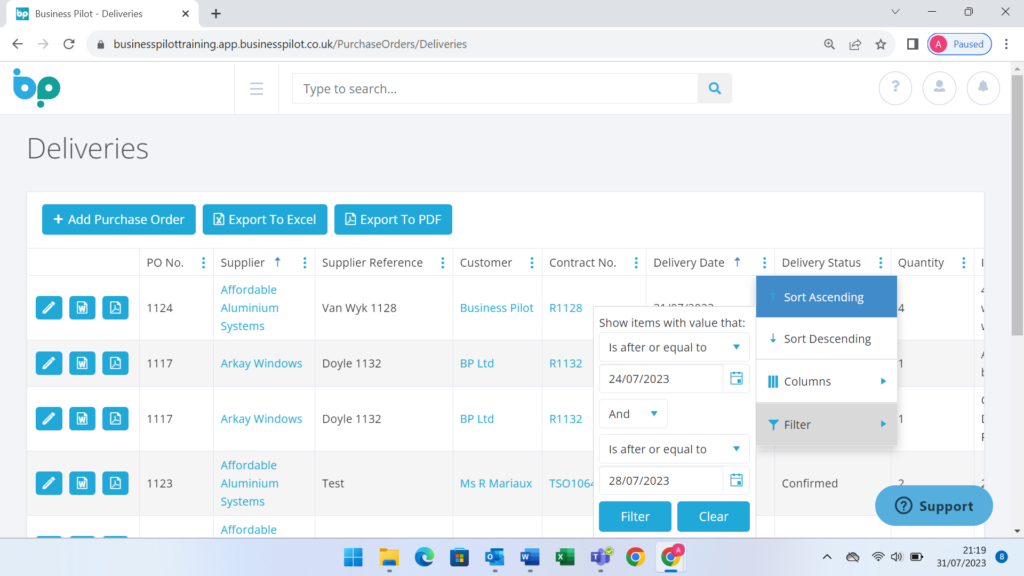
Task: Choose Sort Ascending in column menu
Action: pos(826,297)
